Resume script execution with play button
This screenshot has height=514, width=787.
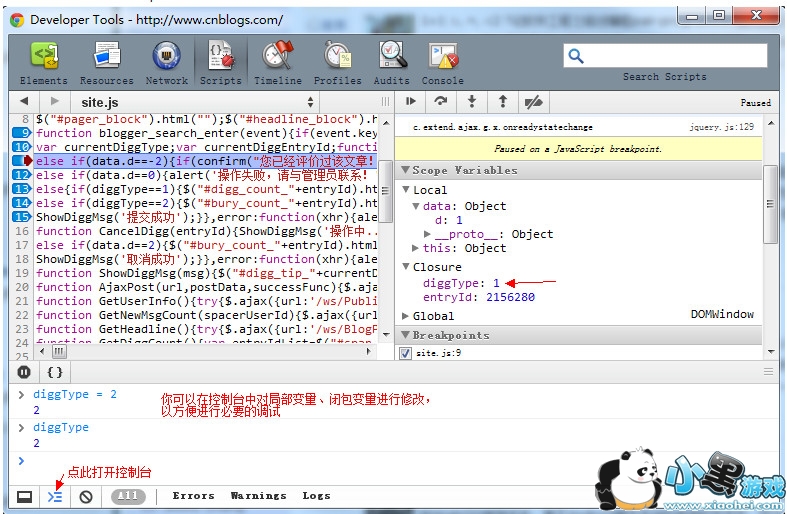coord(409,102)
